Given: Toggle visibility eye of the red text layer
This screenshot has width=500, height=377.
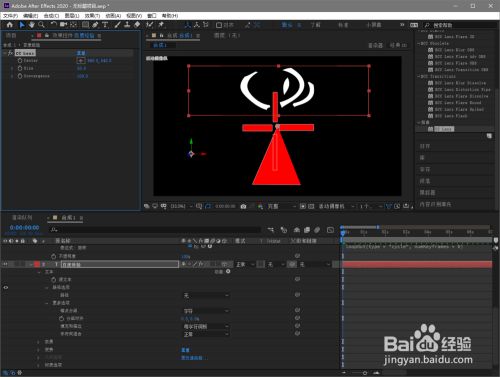Looking at the screenshot, I should pyautogui.click(x=5, y=264).
